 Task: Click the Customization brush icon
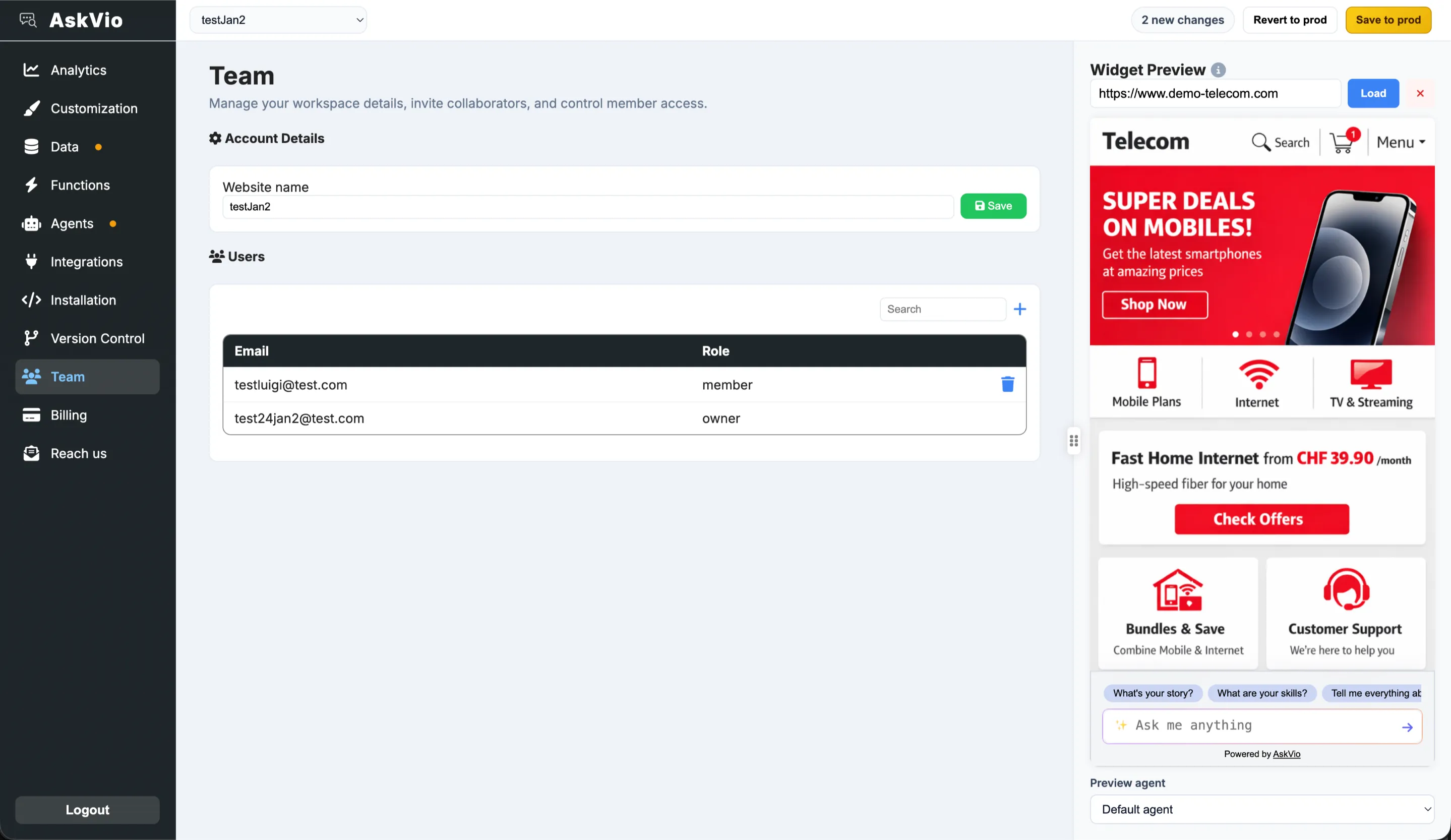coord(31,108)
